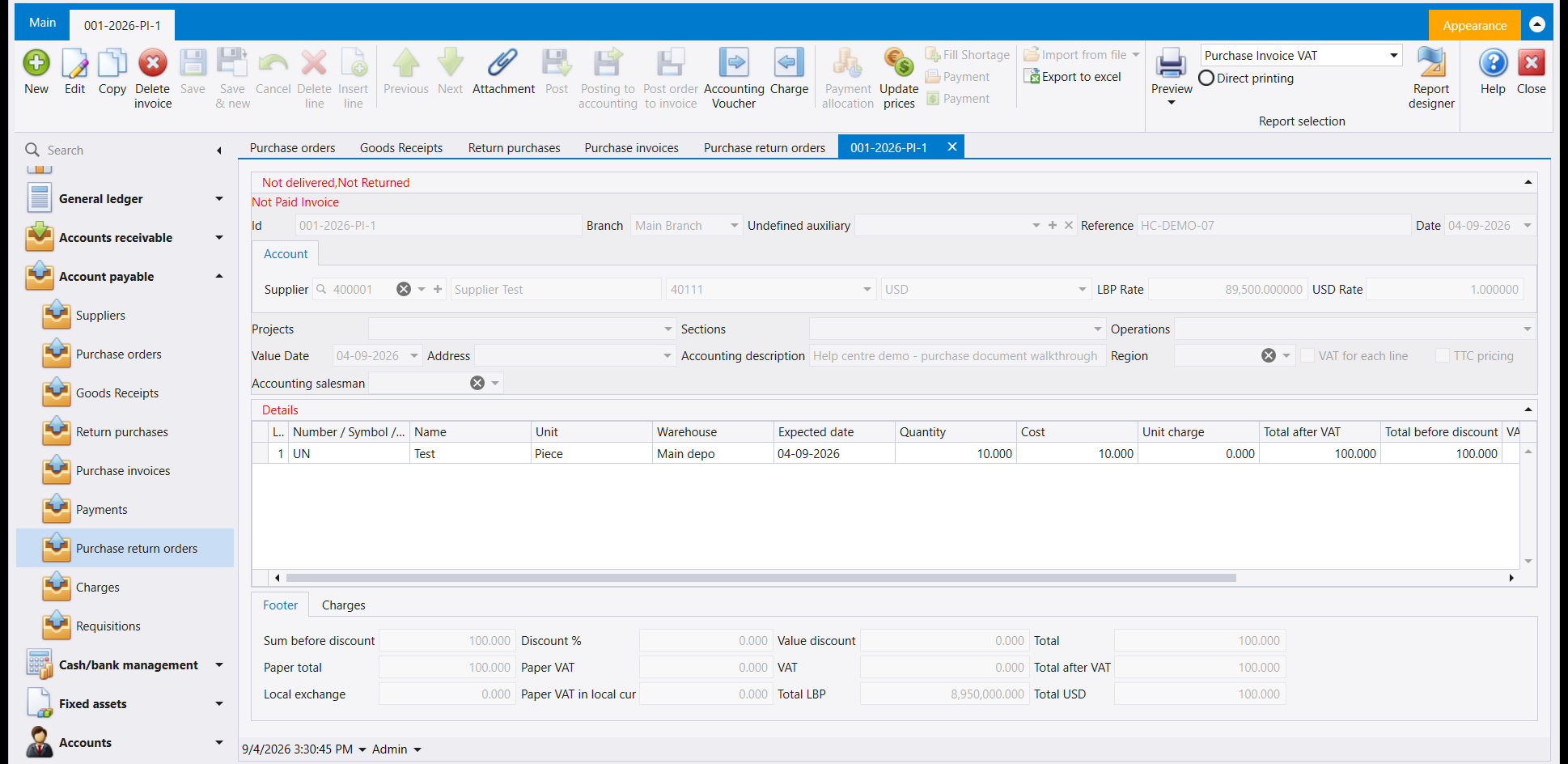
Task: Enable the VAT for each line checkbox
Action: [1307, 356]
